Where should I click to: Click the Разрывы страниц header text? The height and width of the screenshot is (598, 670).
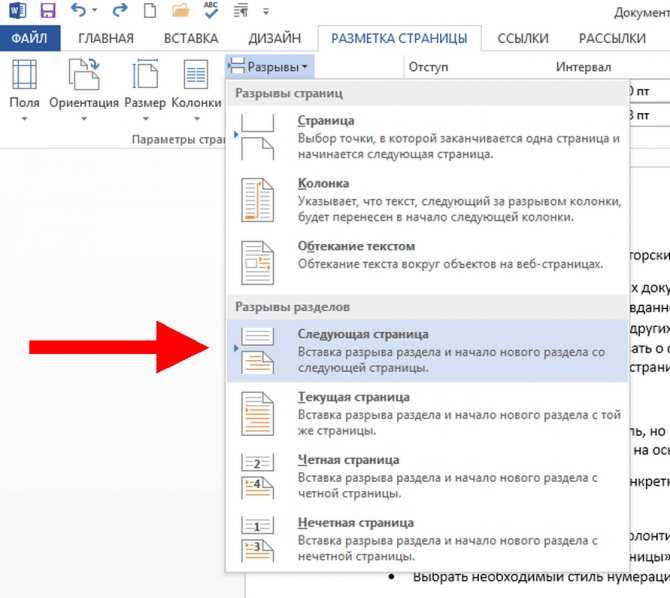click(289, 93)
